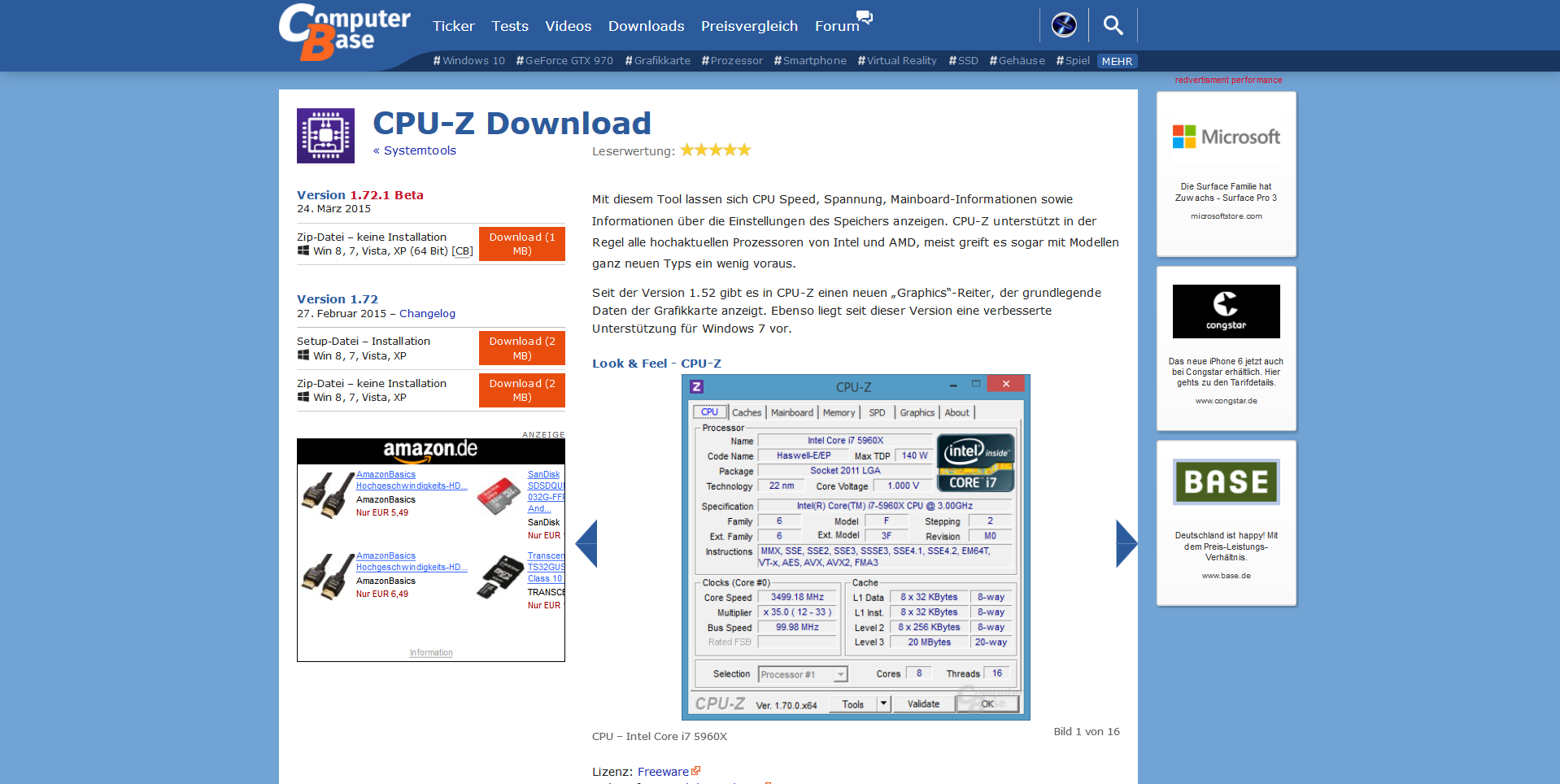Click the 'Bild 1 von 16' counter
The height and width of the screenshot is (784, 1560).
pyautogui.click(x=1087, y=732)
